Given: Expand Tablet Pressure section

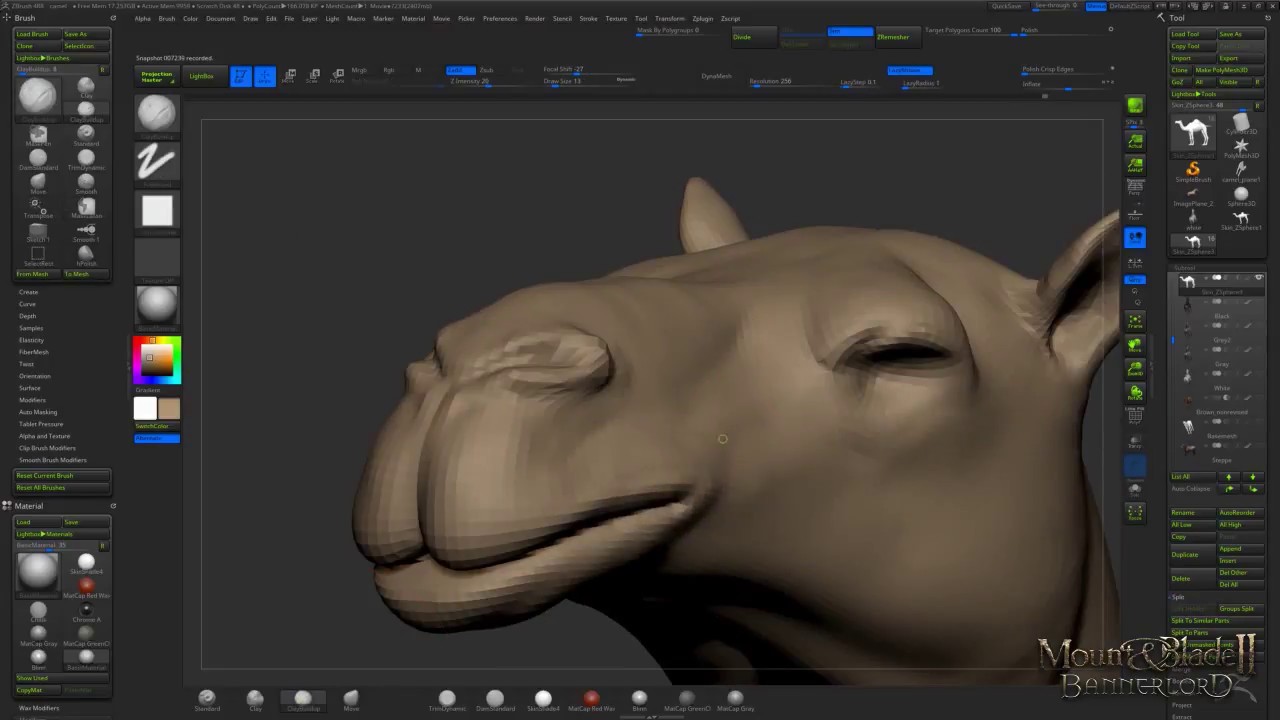Looking at the screenshot, I should 40,424.
